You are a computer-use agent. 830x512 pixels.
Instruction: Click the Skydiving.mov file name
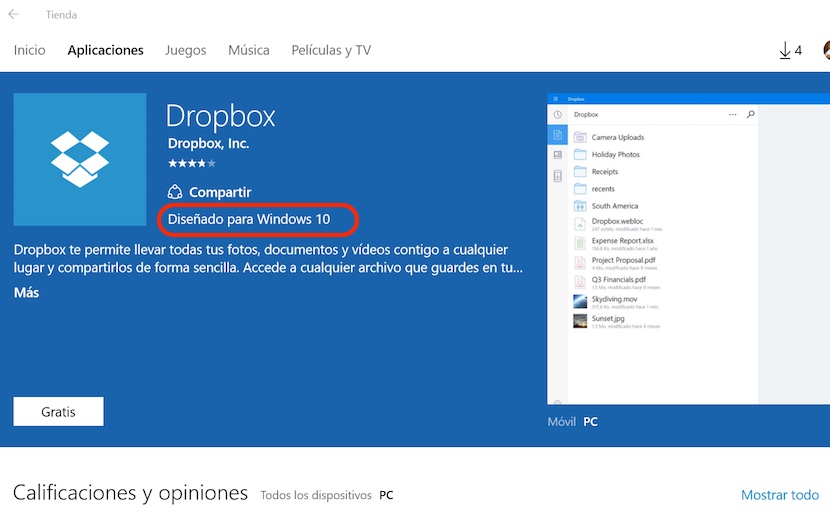pyautogui.click(x=615, y=299)
